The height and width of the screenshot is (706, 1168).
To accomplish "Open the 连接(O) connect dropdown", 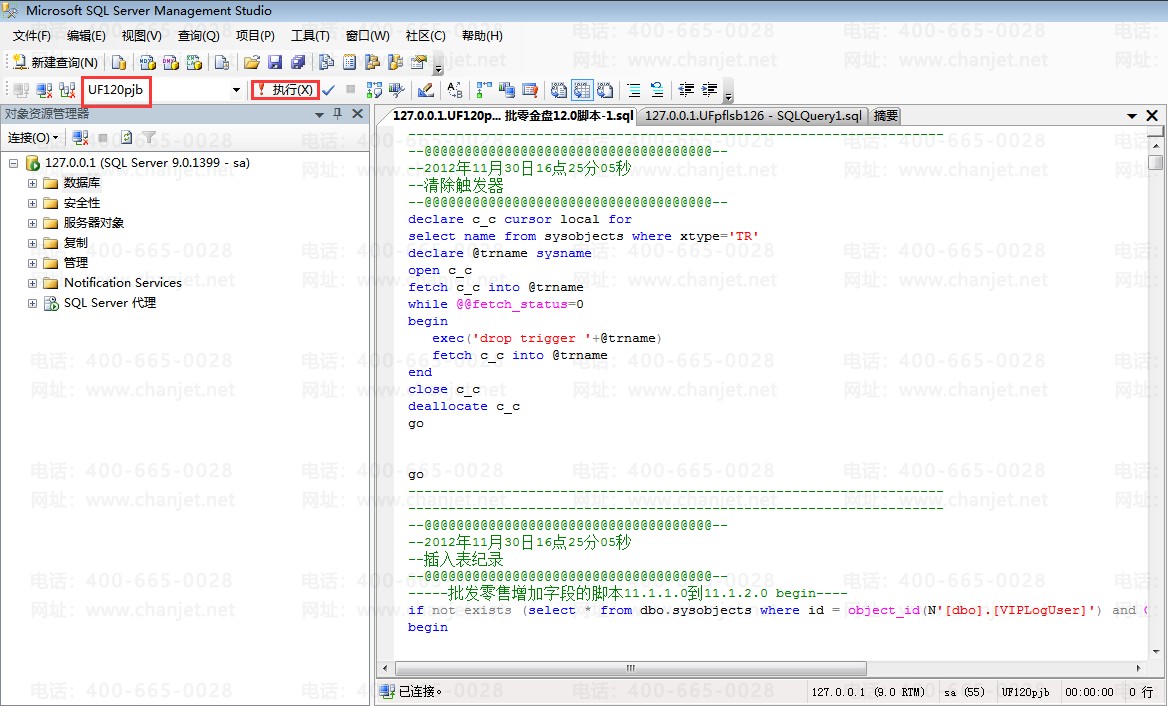I will click(x=33, y=137).
